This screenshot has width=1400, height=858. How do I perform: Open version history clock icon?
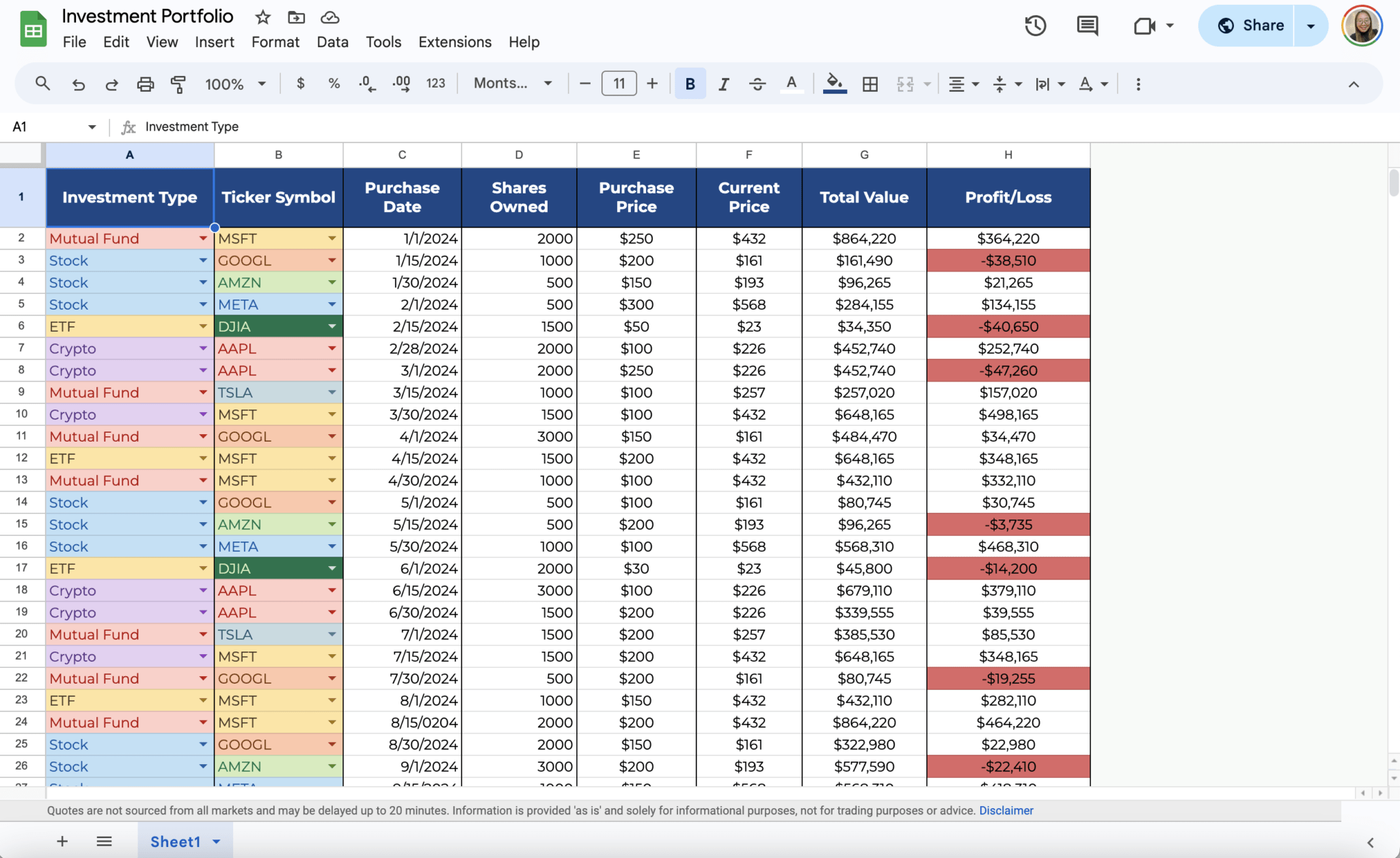[x=1036, y=26]
